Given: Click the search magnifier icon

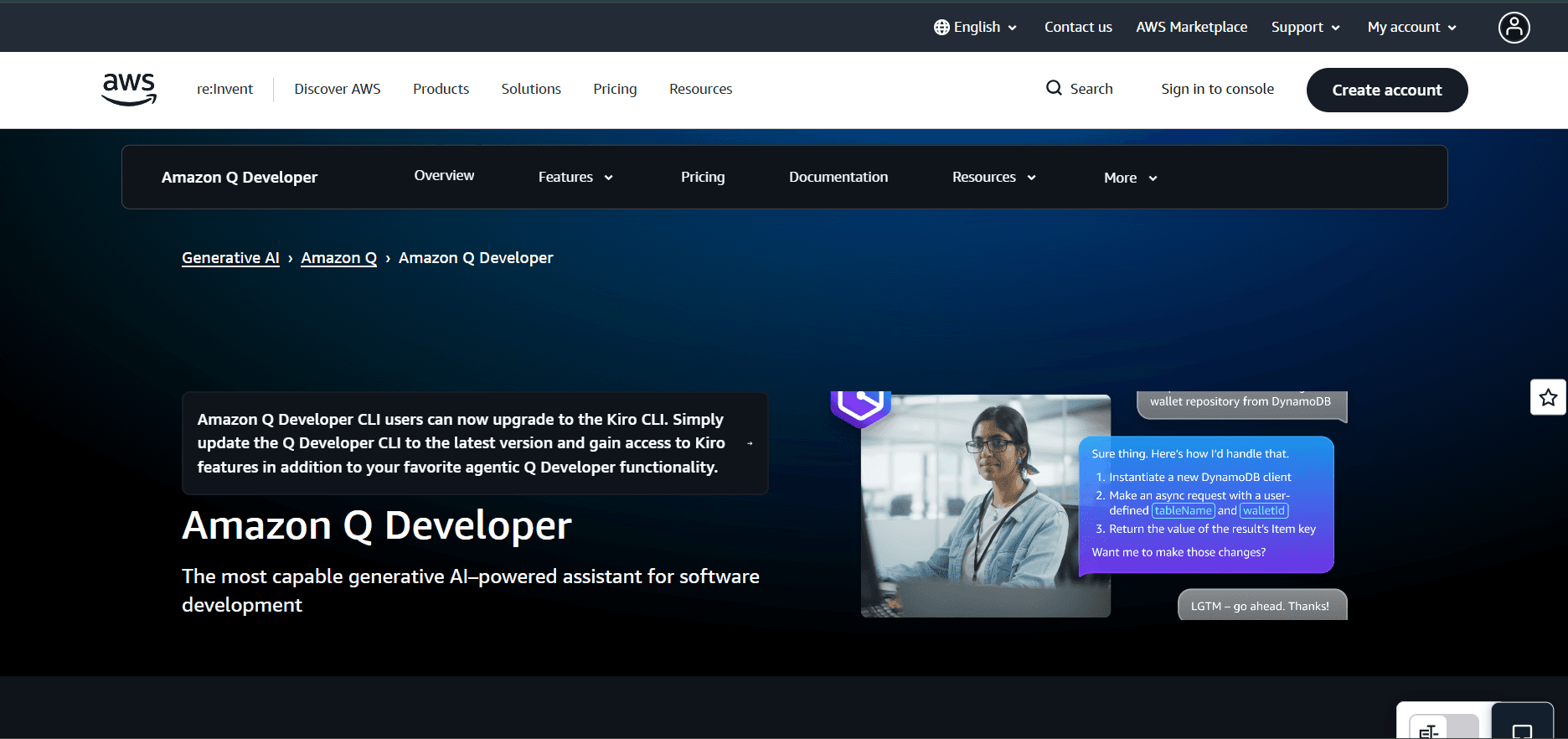Looking at the screenshot, I should 1054,88.
